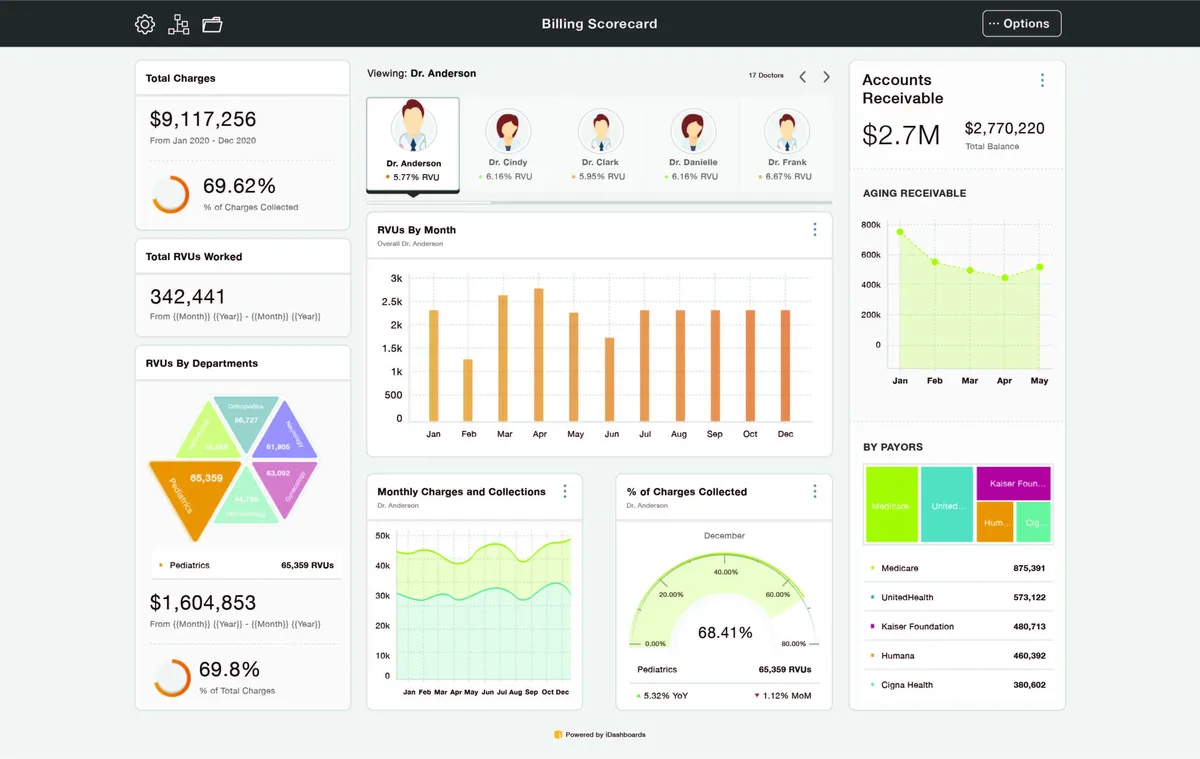Click the April bar in RVUs chart
Image resolution: width=1200 pixels, height=759 pixels.
[539, 354]
